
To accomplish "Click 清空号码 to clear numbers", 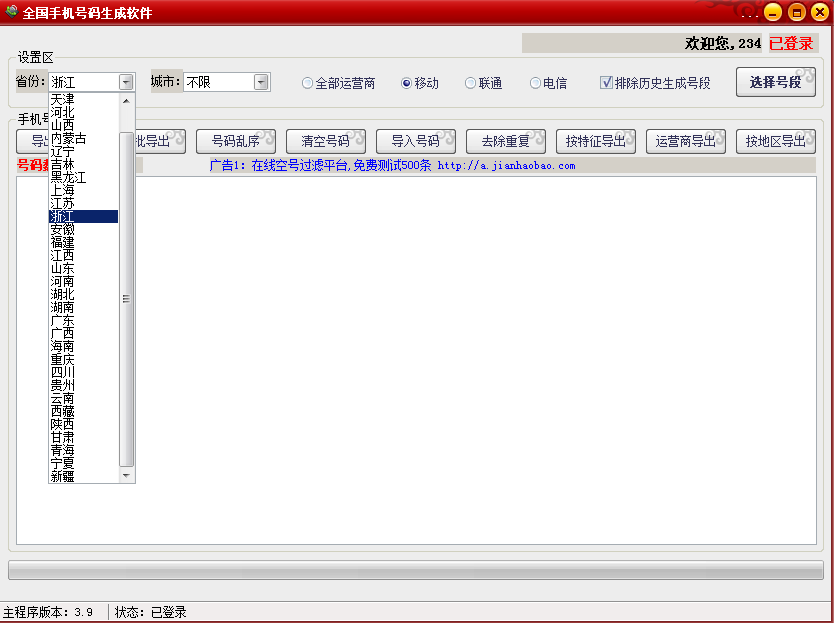I will tap(326, 141).
